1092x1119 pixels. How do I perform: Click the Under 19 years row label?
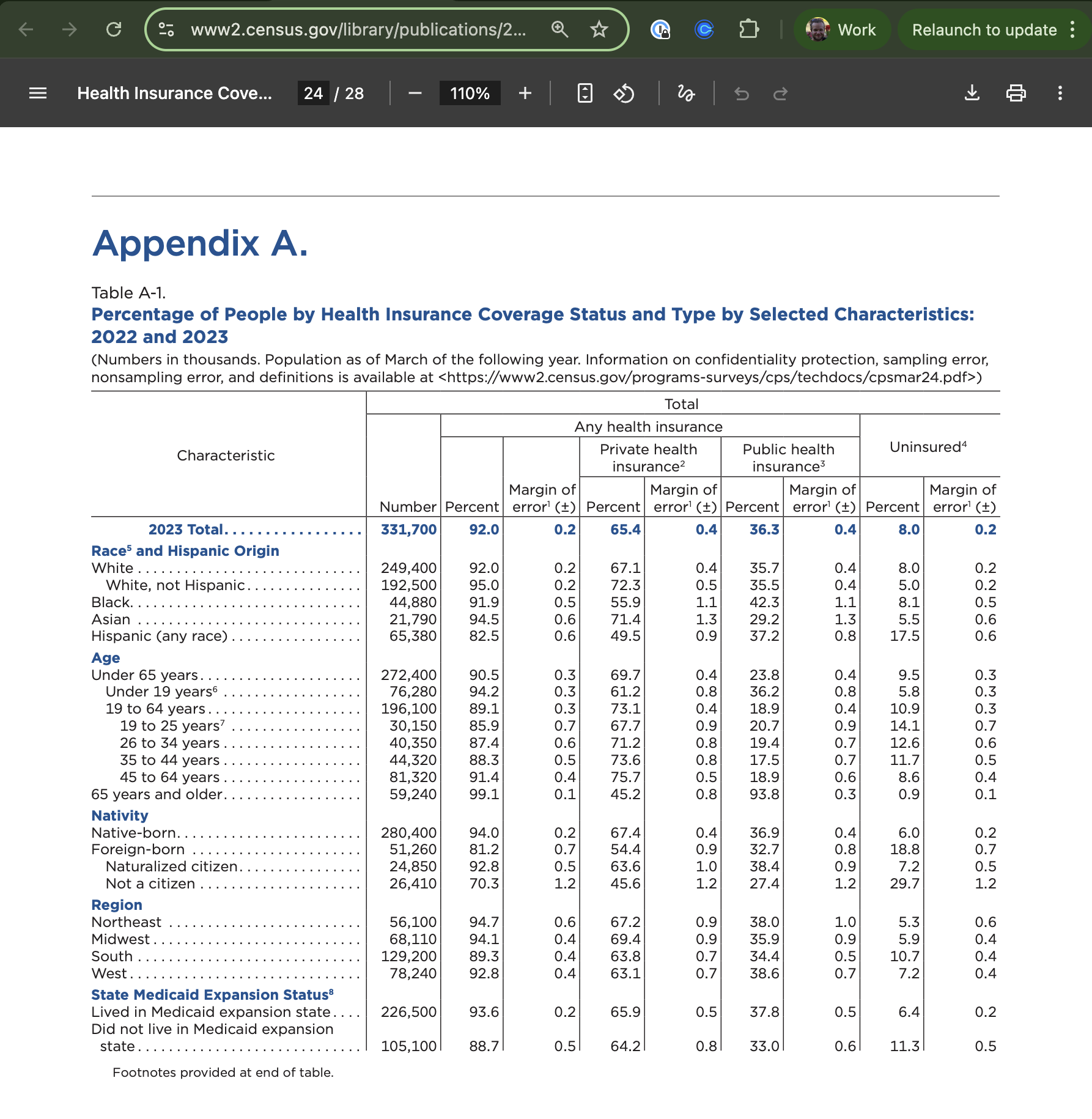point(161,692)
